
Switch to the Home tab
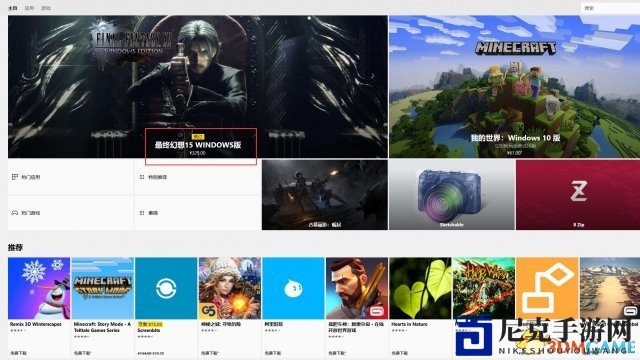[13, 8]
